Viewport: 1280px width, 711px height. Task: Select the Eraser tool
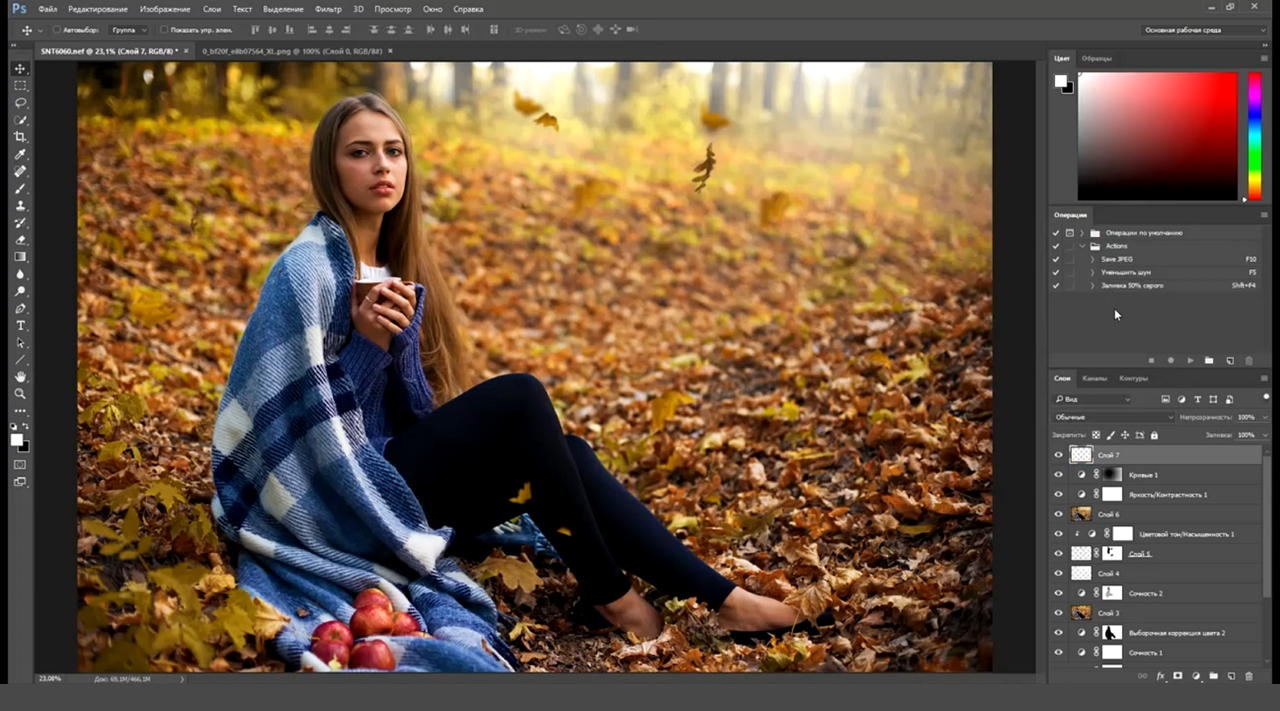20,240
